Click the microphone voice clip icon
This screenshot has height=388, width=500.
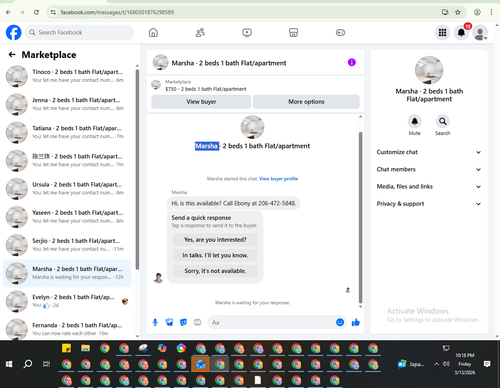click(x=155, y=322)
